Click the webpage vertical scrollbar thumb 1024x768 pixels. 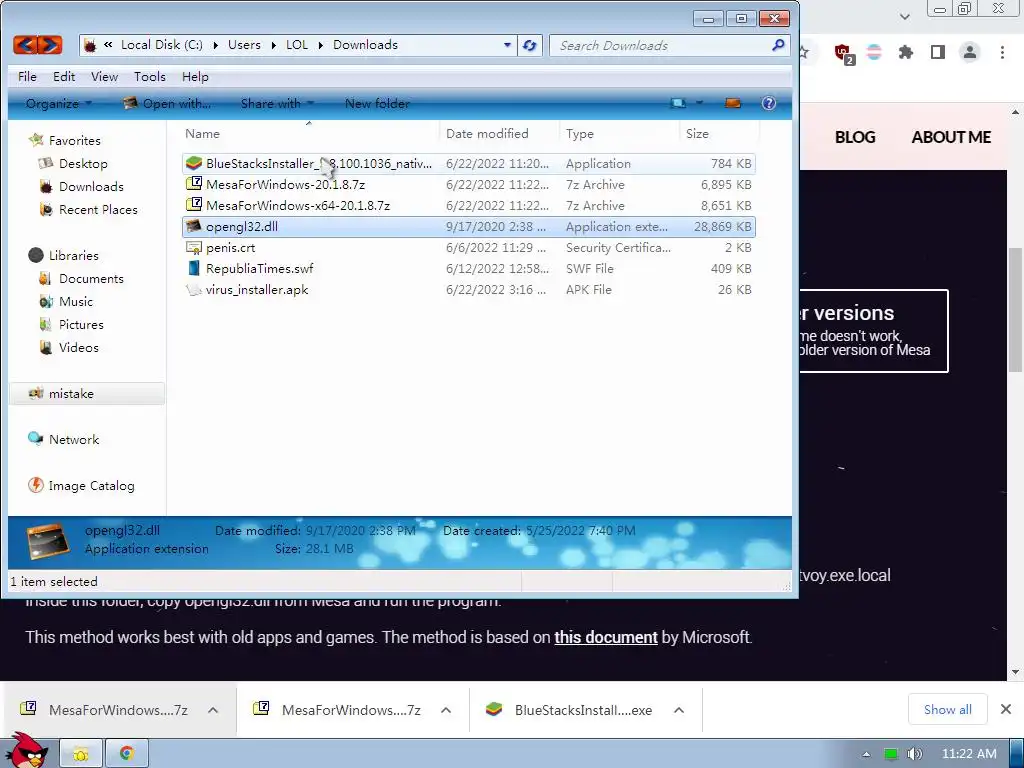(x=1015, y=310)
